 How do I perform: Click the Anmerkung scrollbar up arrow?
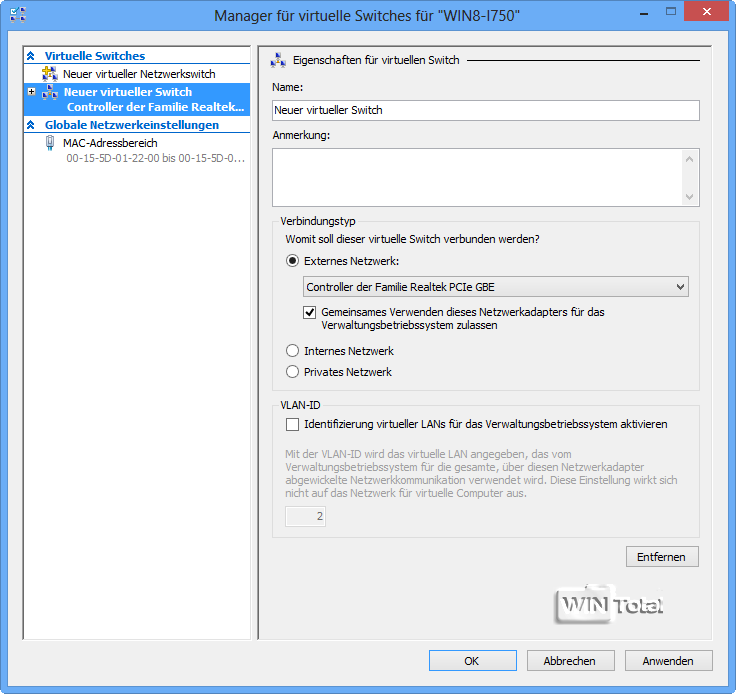pyautogui.click(x=690, y=159)
